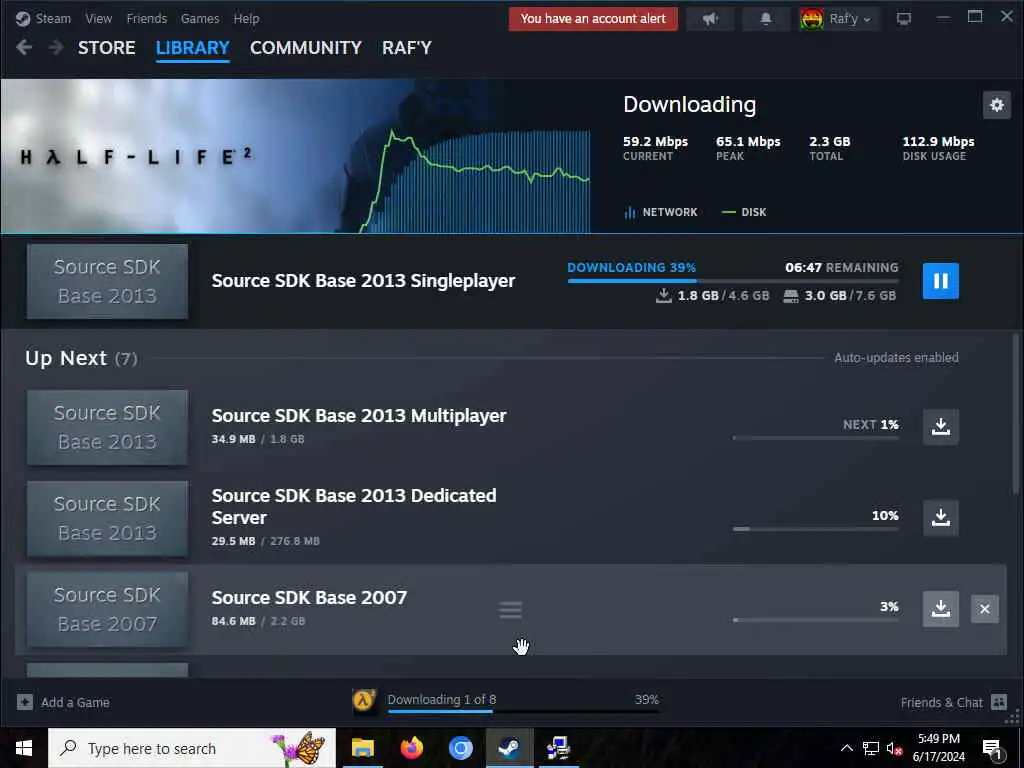The height and width of the screenshot is (768, 1024).
Task: Open the RAF'Y profile tab
Action: 407,48
